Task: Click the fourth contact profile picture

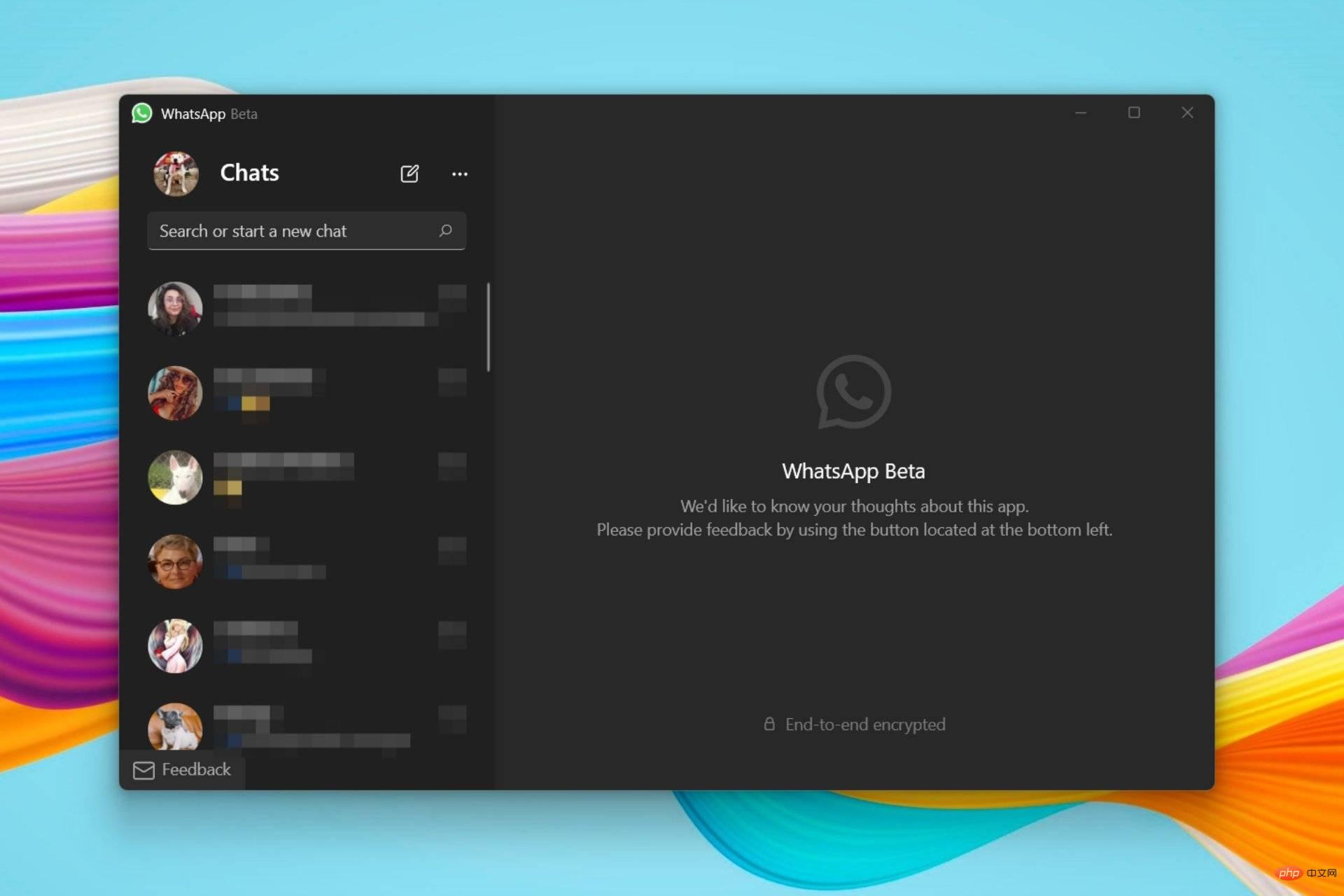Action: [x=175, y=560]
